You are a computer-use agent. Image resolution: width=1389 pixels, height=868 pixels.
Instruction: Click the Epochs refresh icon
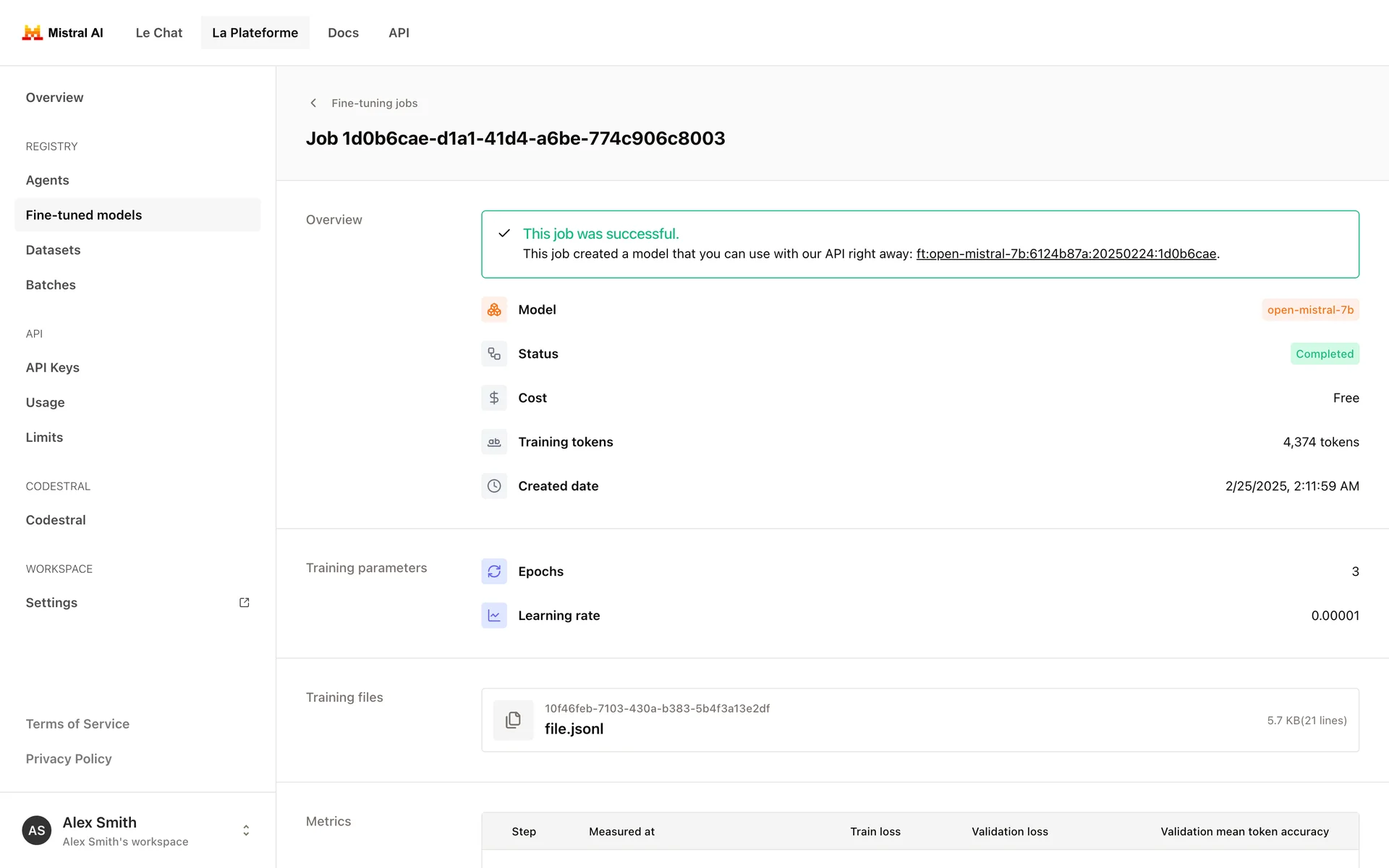point(494,571)
